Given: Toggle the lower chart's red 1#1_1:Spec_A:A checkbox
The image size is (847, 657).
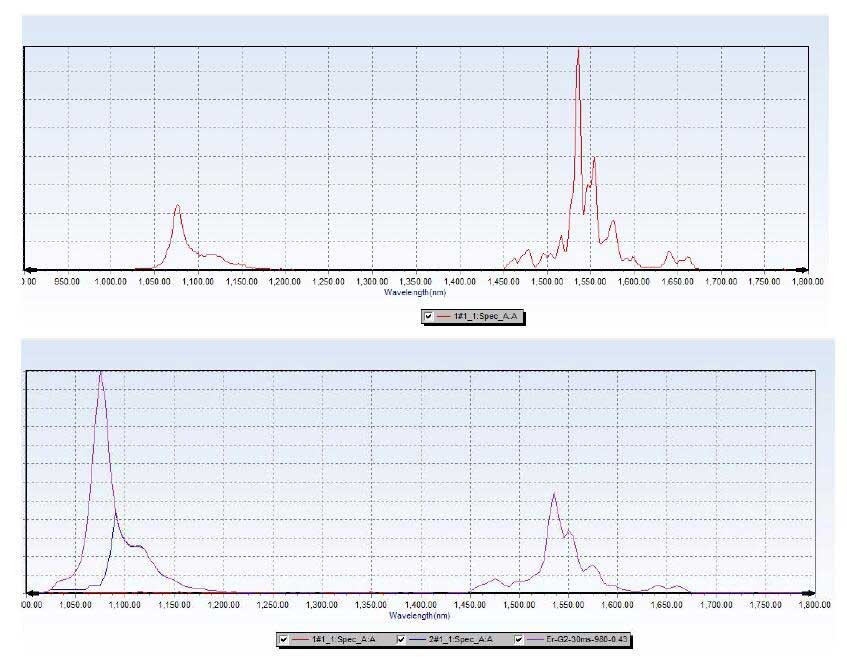Looking at the screenshot, I should click(284, 639).
